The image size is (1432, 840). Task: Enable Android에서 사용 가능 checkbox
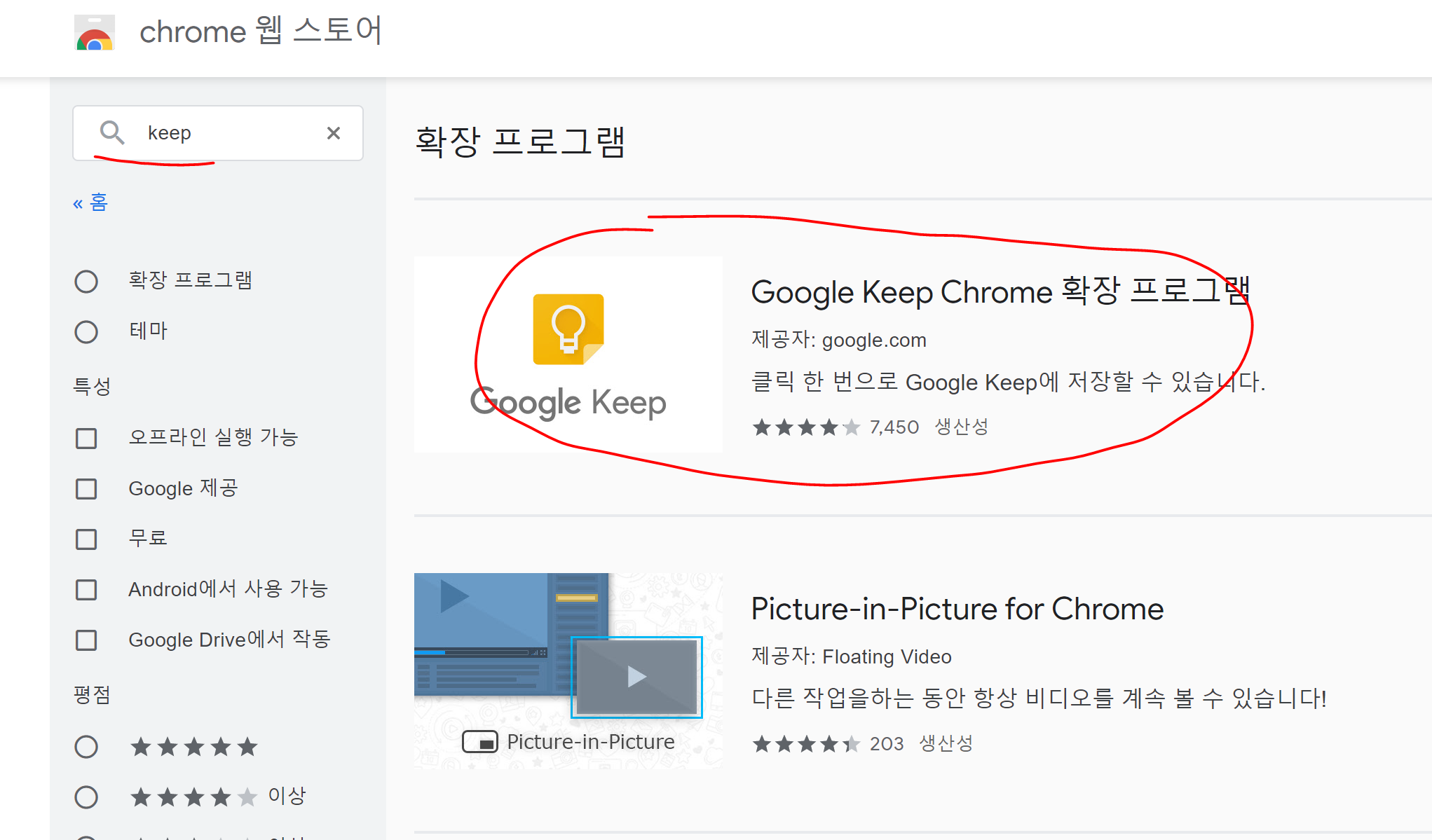click(x=86, y=590)
